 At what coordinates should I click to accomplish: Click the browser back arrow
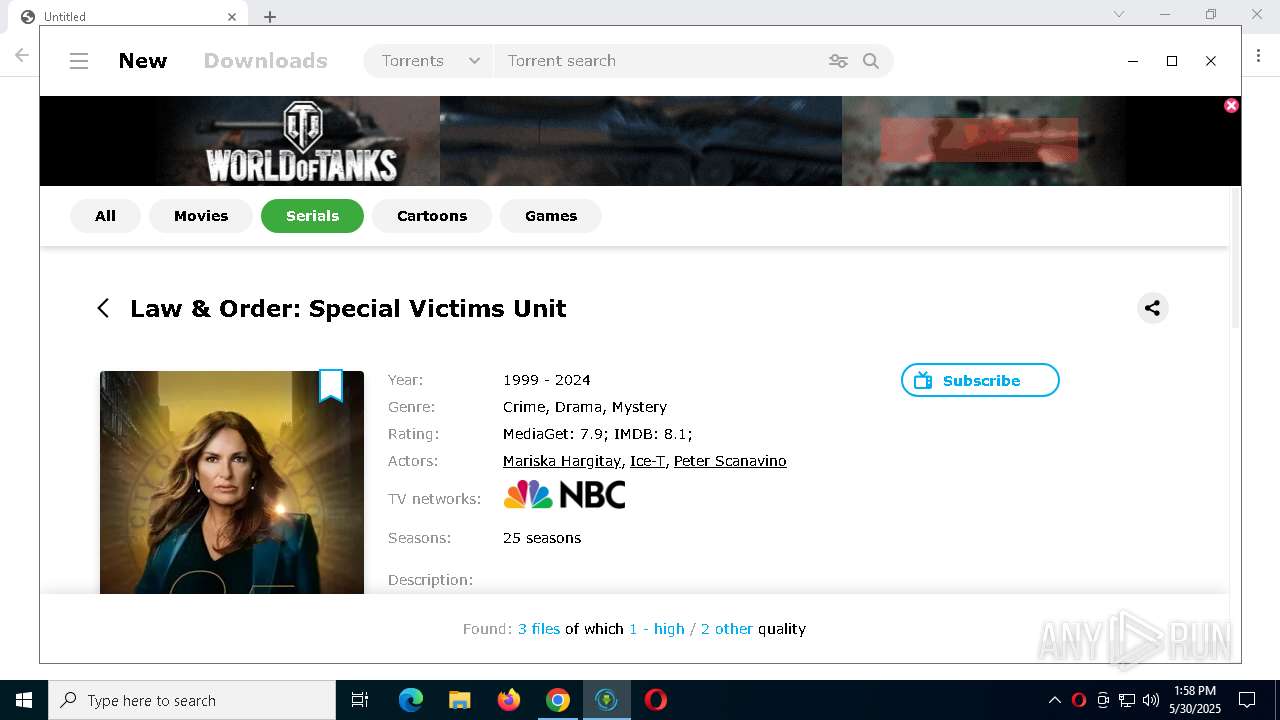[22, 55]
